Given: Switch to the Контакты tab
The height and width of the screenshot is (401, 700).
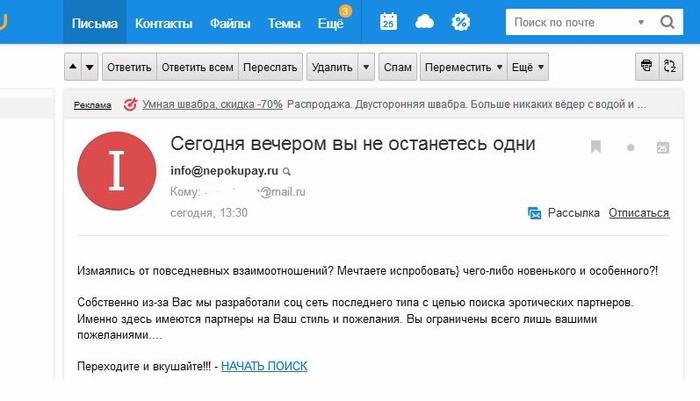Looking at the screenshot, I should pos(164,22).
